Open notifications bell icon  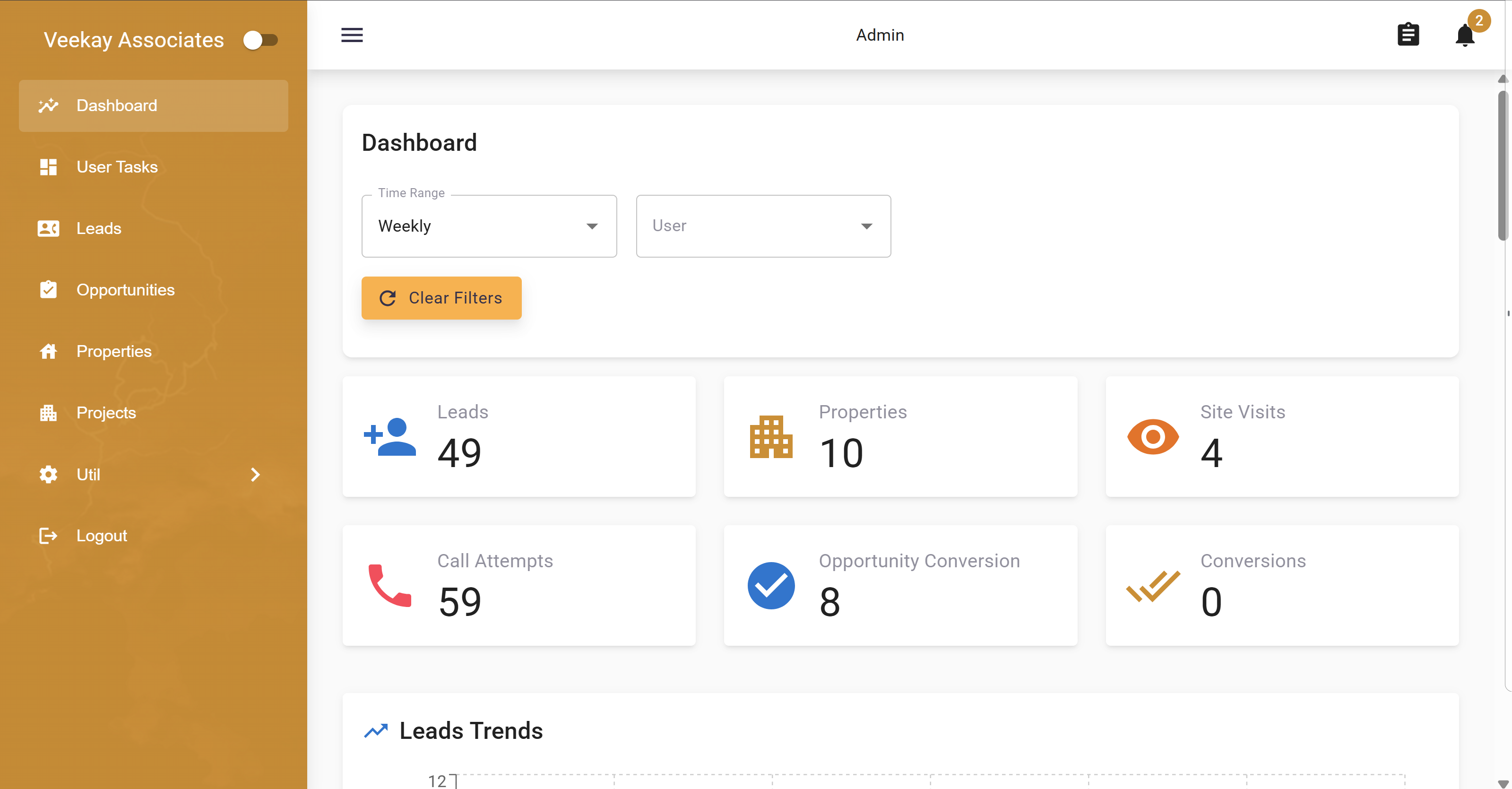click(1464, 36)
